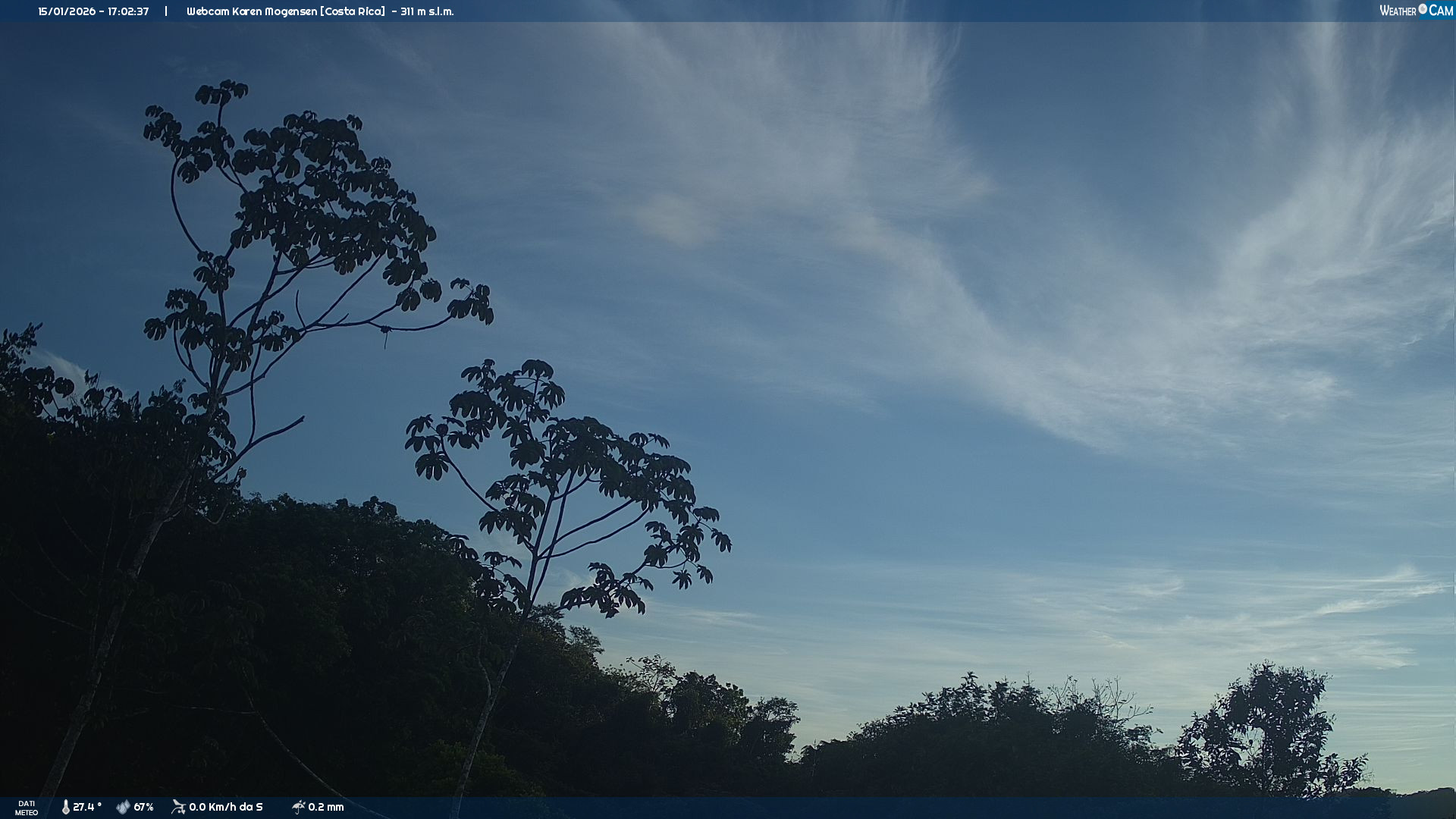Click the 0.0 Km/h da S wind reading
This screenshot has width=1456, height=819.
(x=226, y=807)
